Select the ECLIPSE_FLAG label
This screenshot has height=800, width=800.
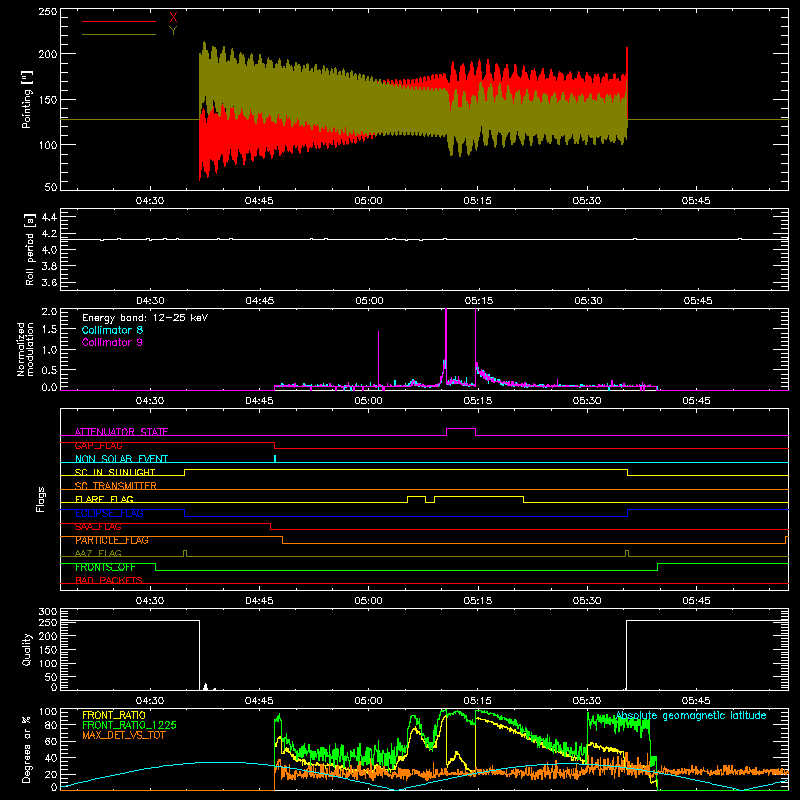[x=109, y=513]
